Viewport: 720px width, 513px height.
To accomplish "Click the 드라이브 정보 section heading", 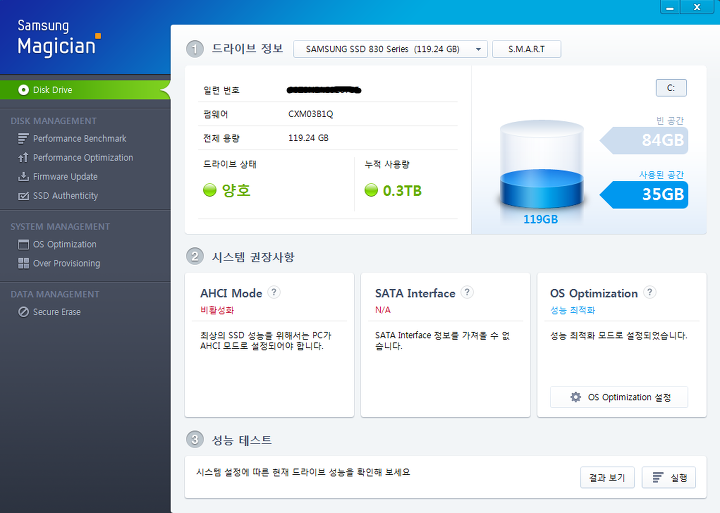I will click(247, 48).
